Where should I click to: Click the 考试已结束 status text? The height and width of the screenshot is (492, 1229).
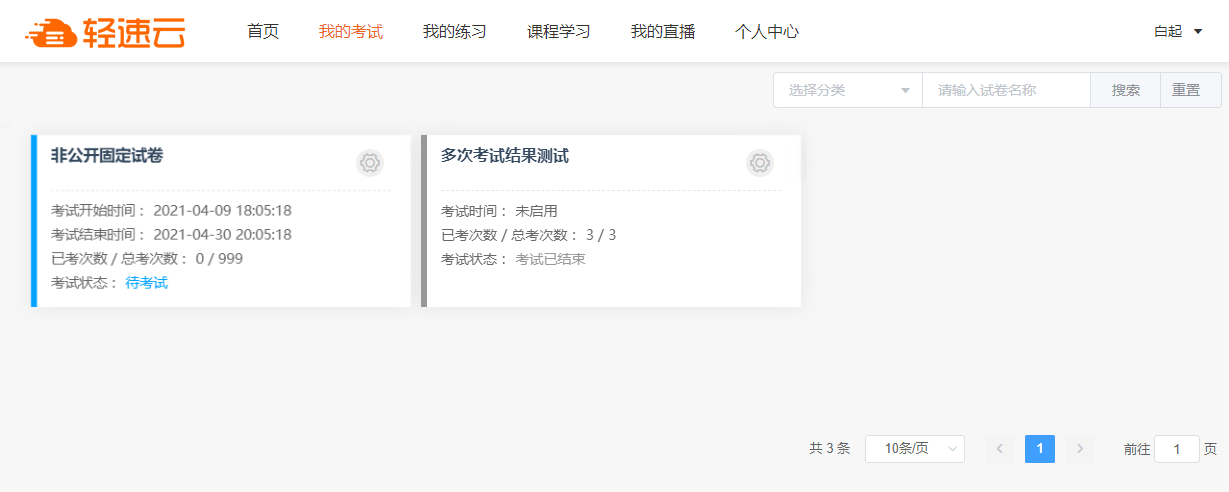551,259
